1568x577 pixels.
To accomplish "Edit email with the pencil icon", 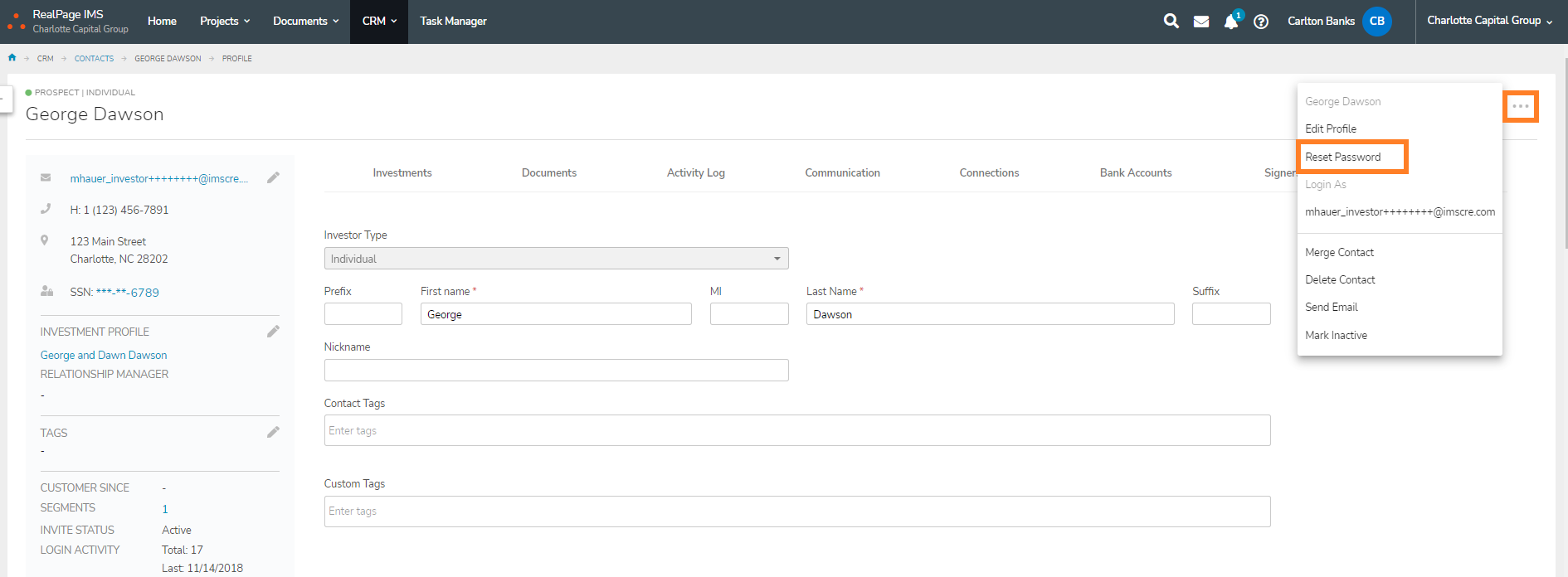I will (273, 178).
